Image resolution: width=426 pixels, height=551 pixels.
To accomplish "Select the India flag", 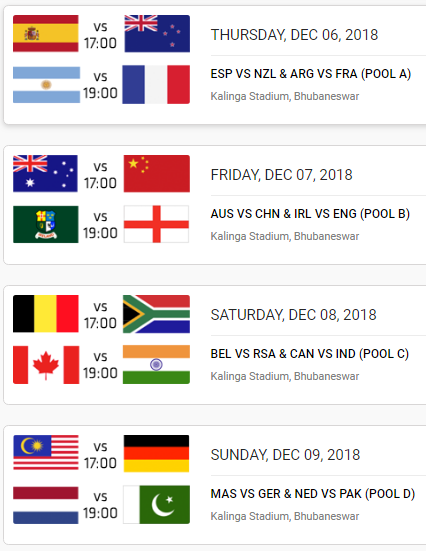I will coord(156,364).
